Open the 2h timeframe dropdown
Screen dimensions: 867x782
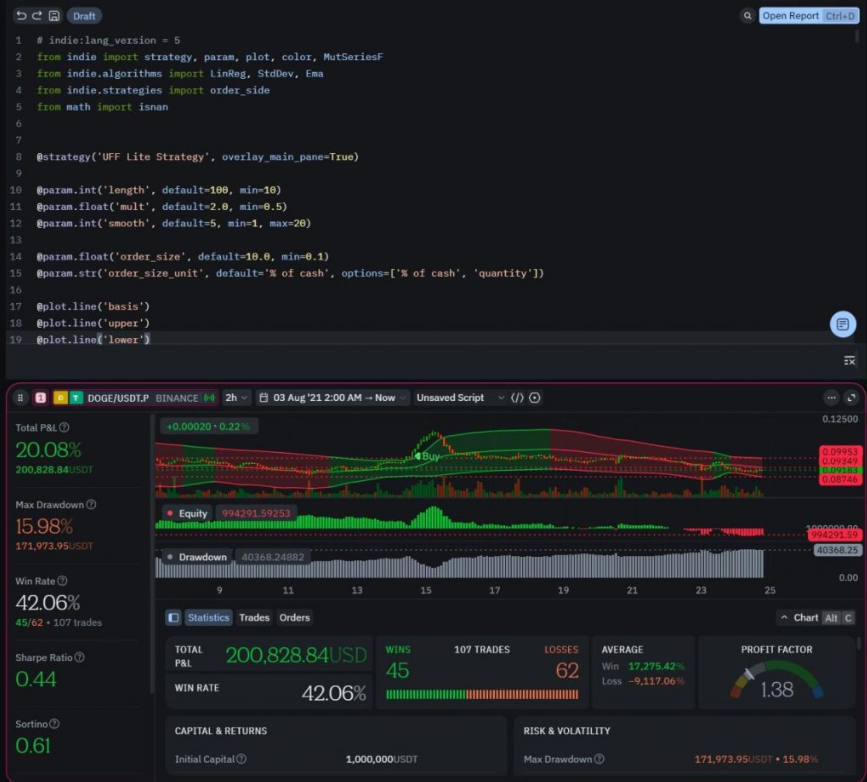[x=234, y=397]
